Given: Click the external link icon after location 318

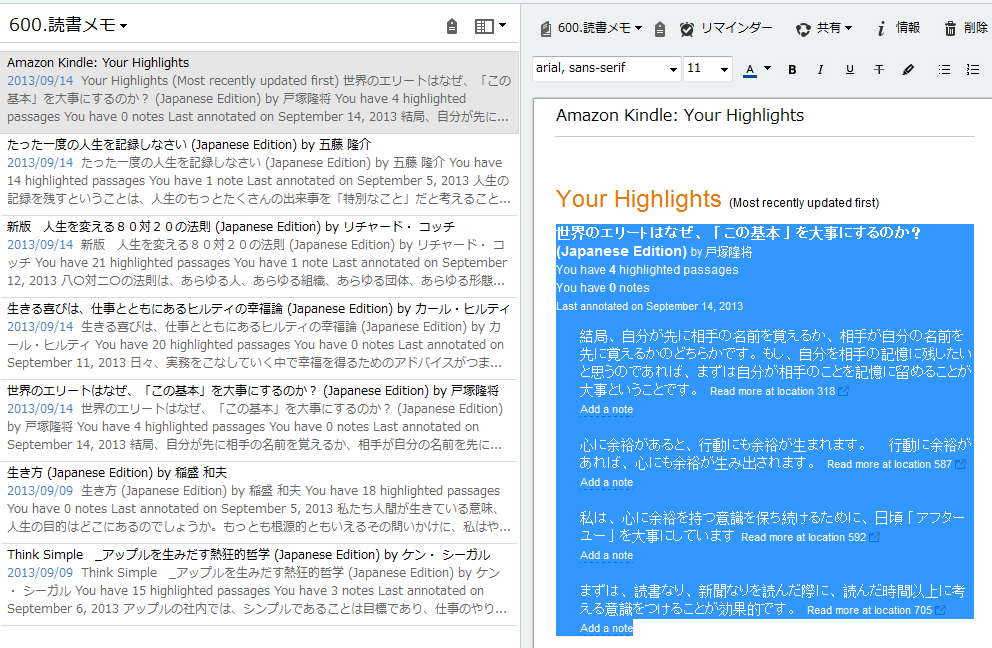Looking at the screenshot, I should point(843,391).
